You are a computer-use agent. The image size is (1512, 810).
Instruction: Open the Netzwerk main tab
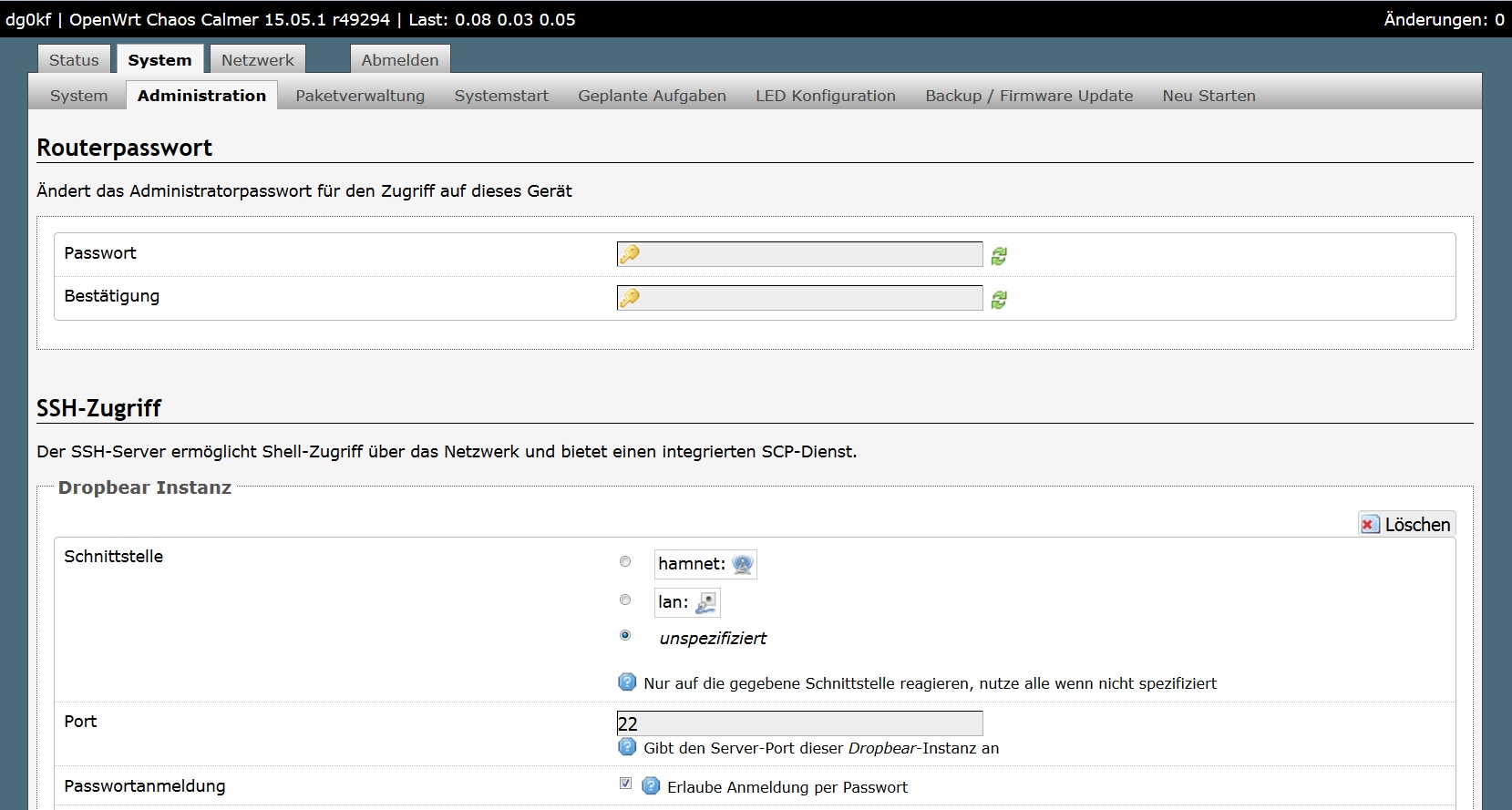(258, 60)
